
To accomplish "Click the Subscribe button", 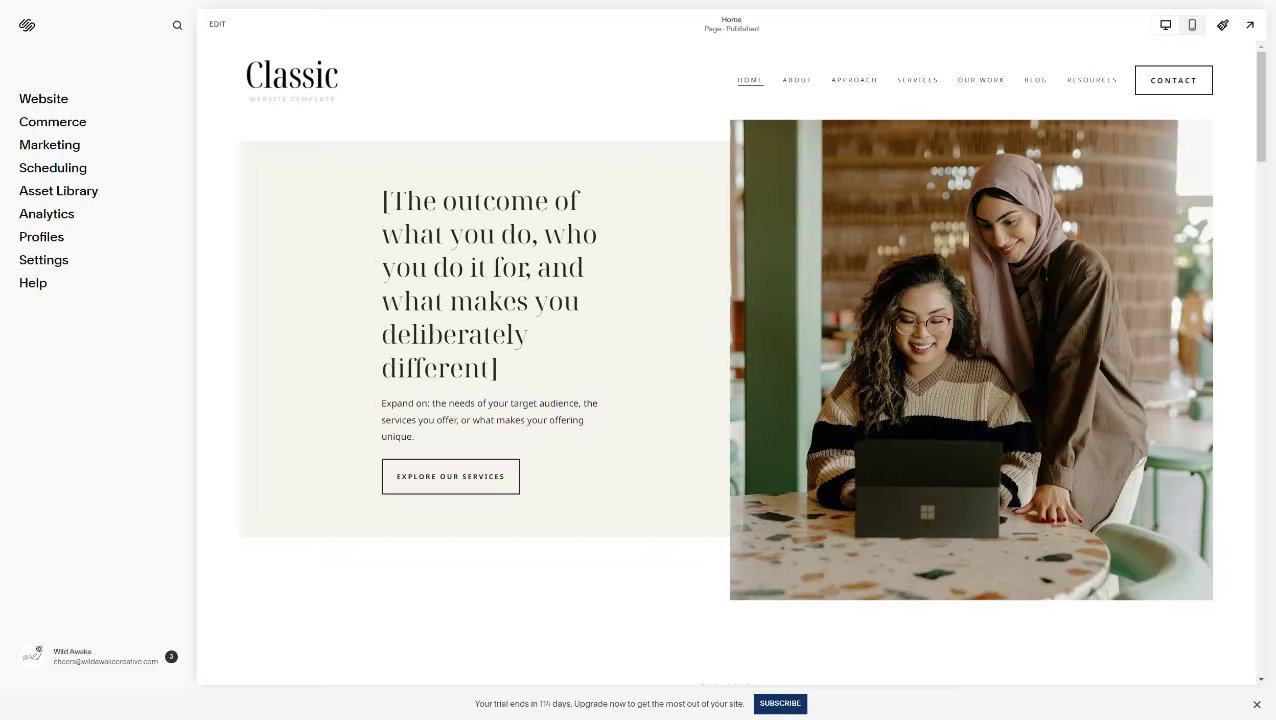I will pyautogui.click(x=780, y=704).
